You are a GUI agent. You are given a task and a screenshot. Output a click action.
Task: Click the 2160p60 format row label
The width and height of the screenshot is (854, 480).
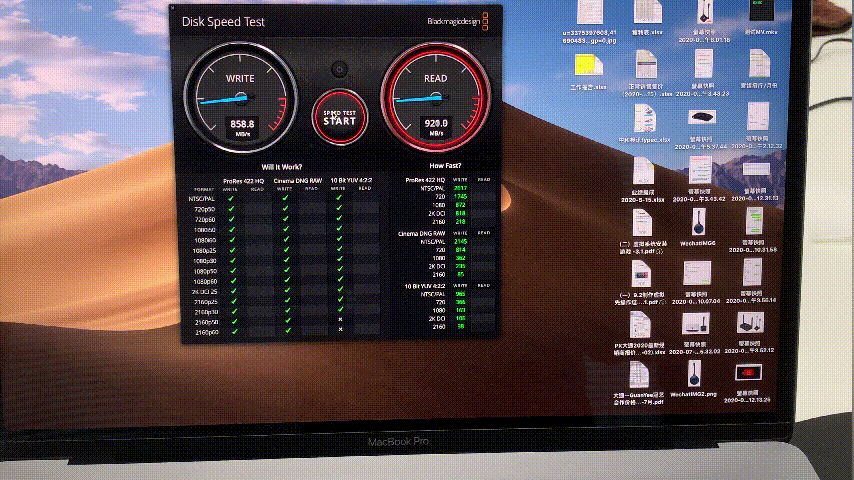[206, 332]
